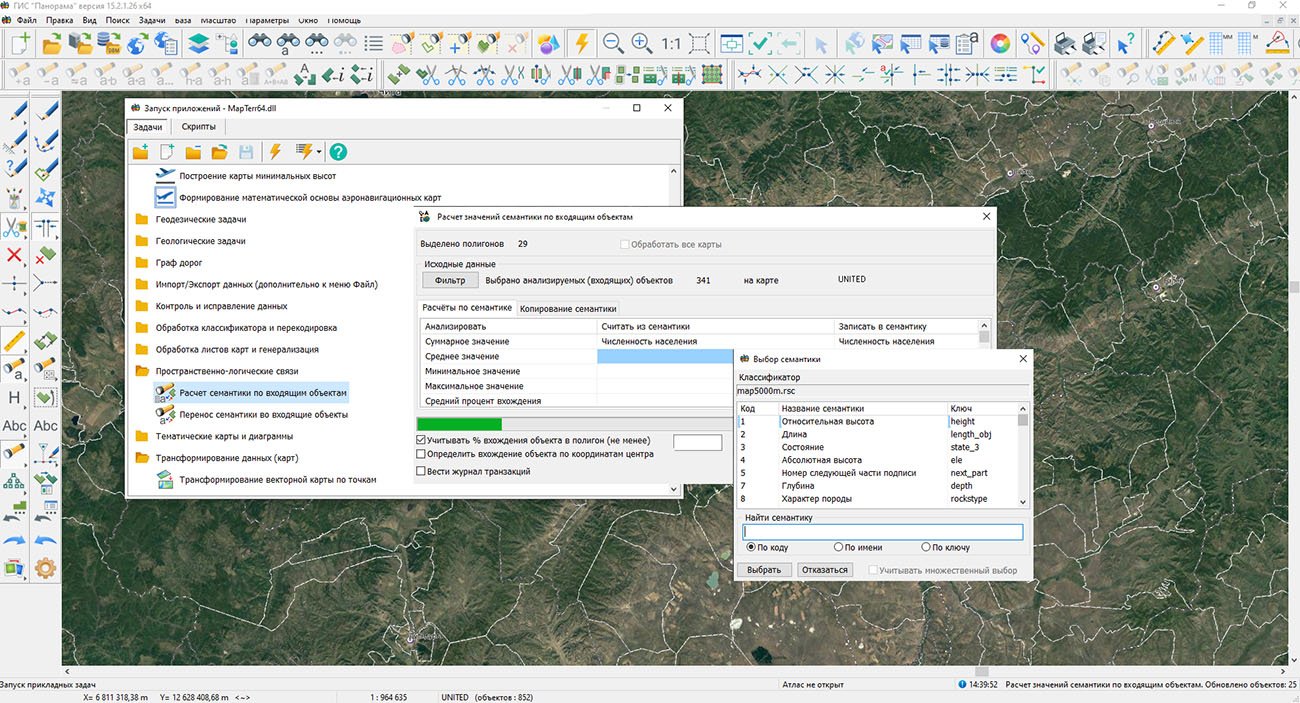Click the zoom out magnifier icon
1300x703 pixels.
[613, 43]
